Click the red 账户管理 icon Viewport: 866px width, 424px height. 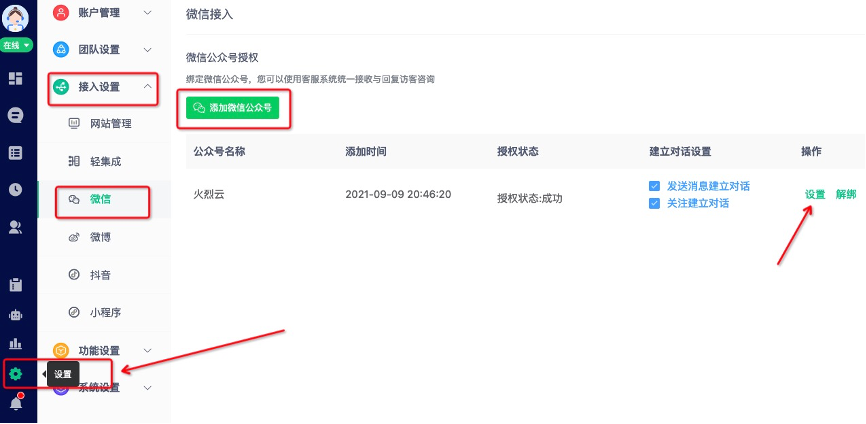click(x=61, y=12)
